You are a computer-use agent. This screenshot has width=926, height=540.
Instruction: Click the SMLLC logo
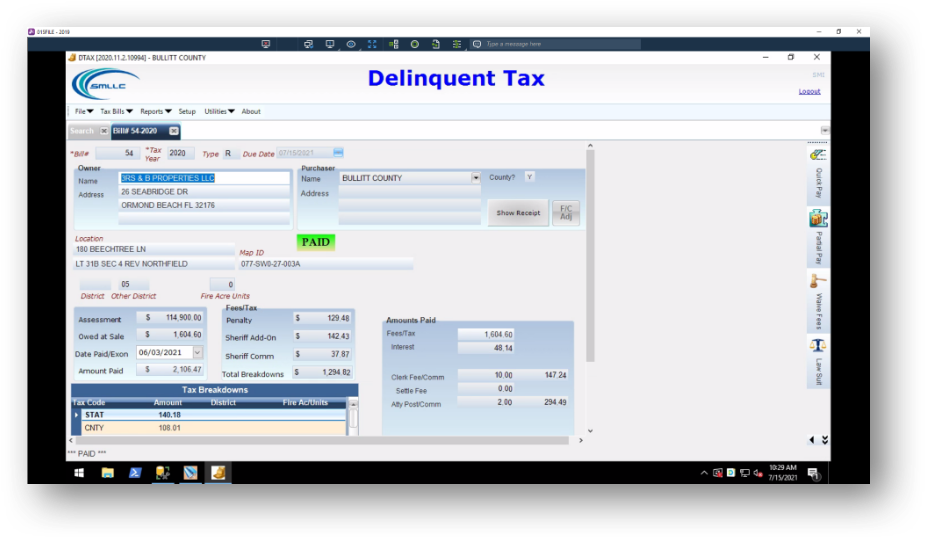pyautogui.click(x=106, y=83)
